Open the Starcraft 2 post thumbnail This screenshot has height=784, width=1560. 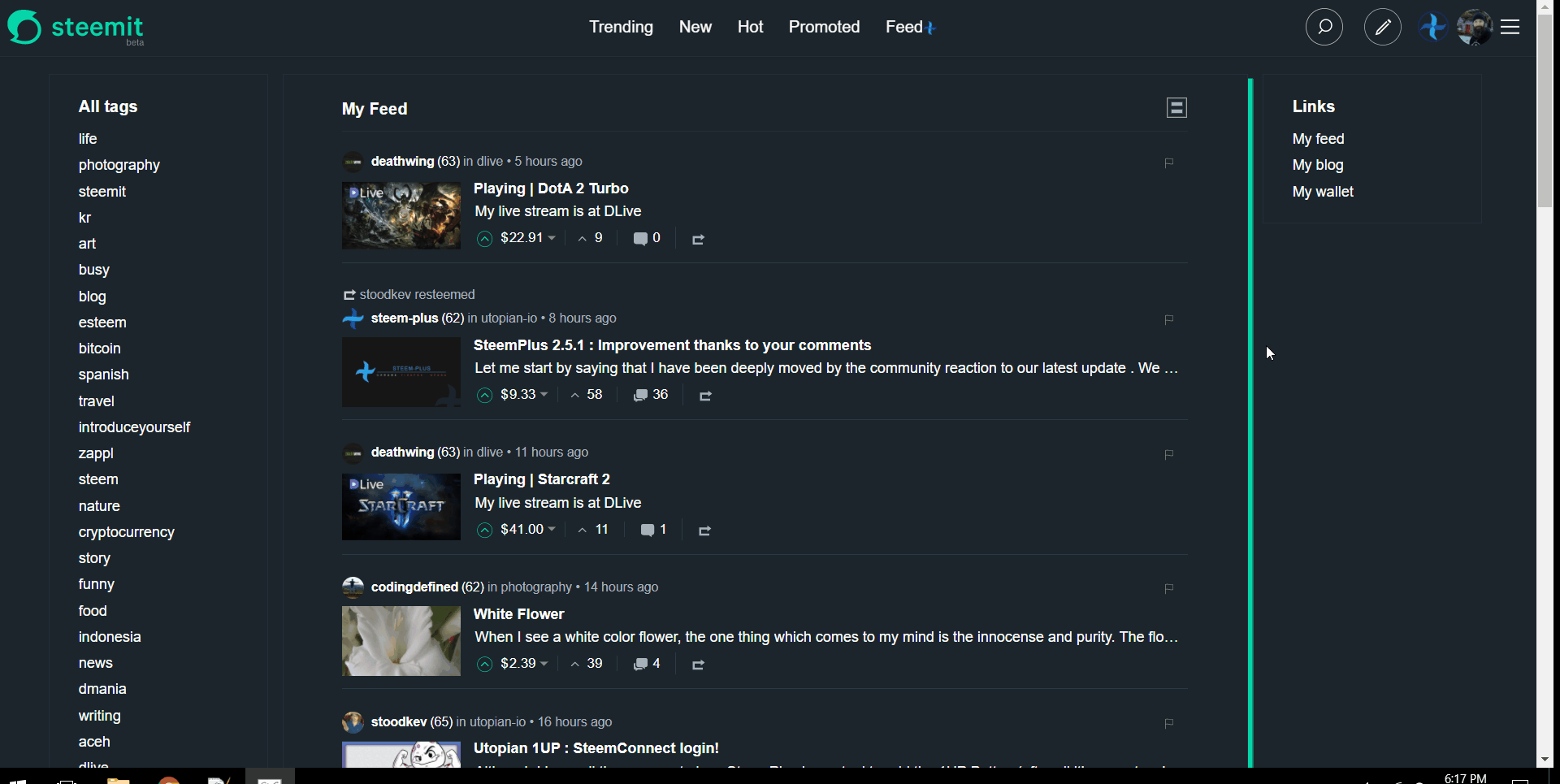[x=401, y=507]
